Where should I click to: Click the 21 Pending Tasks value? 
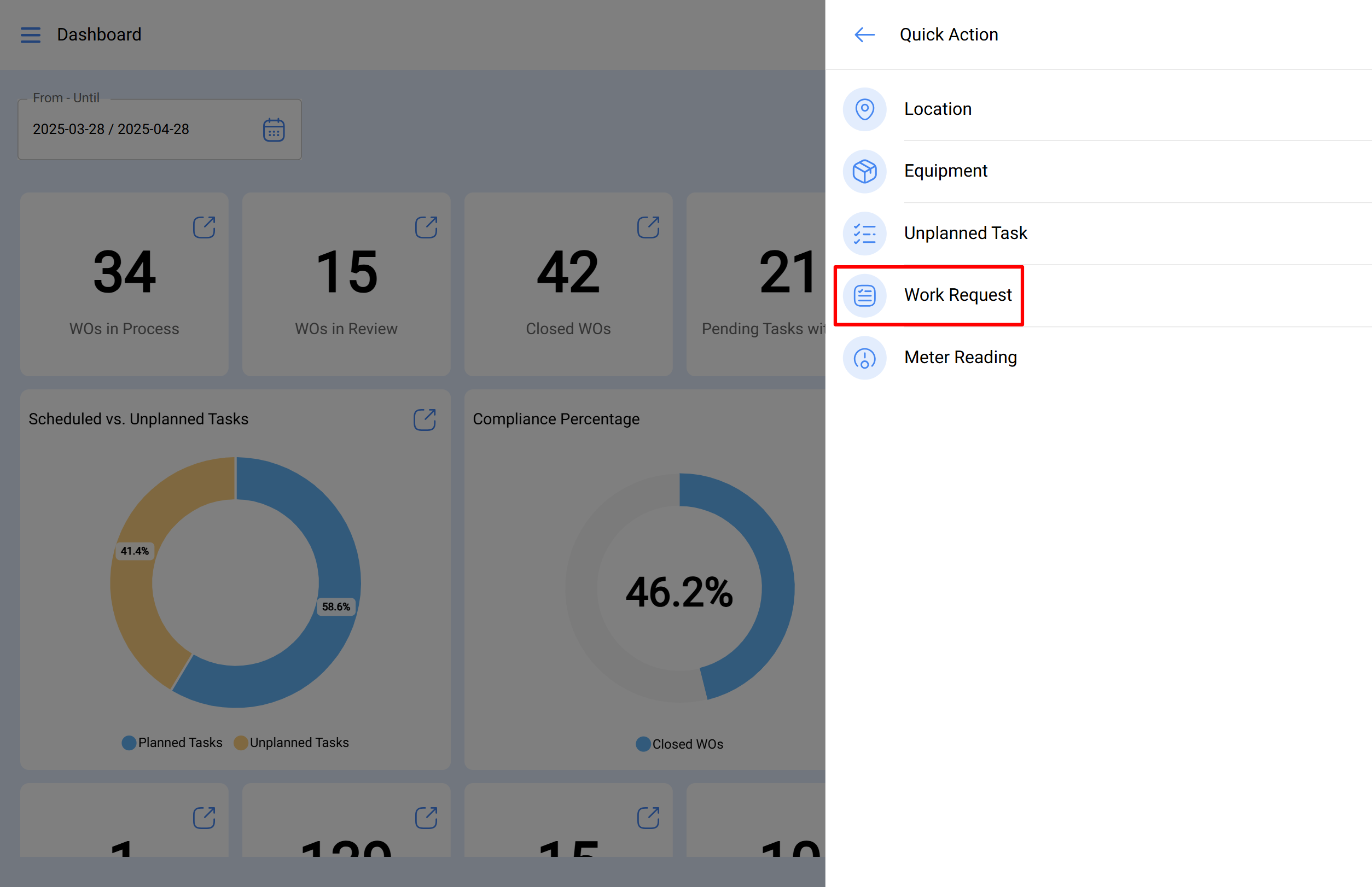788,272
